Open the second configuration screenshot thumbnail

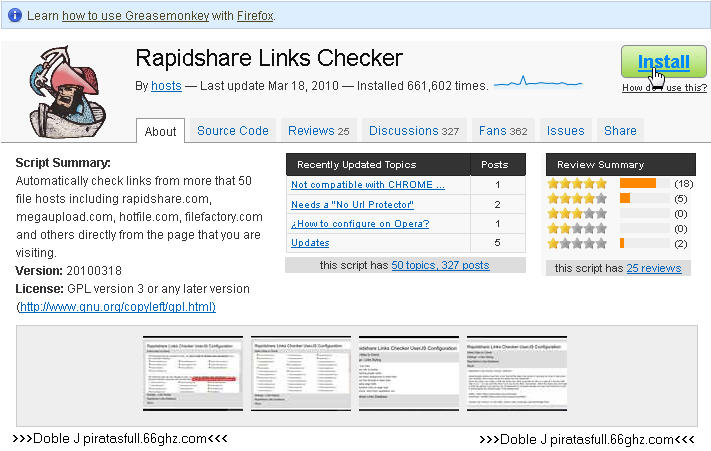coord(301,373)
